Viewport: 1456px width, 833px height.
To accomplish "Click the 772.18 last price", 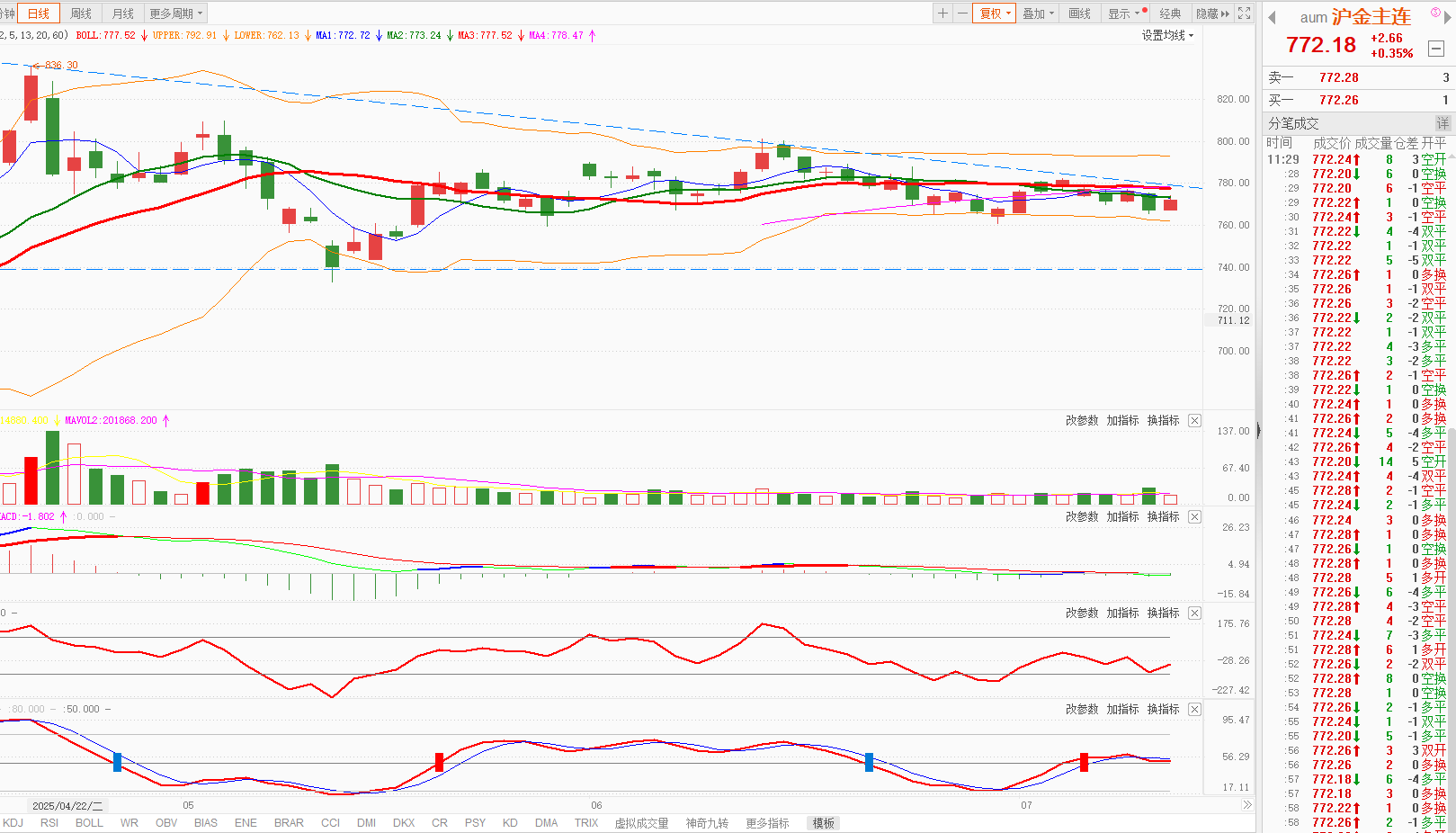I will tap(1321, 45).
